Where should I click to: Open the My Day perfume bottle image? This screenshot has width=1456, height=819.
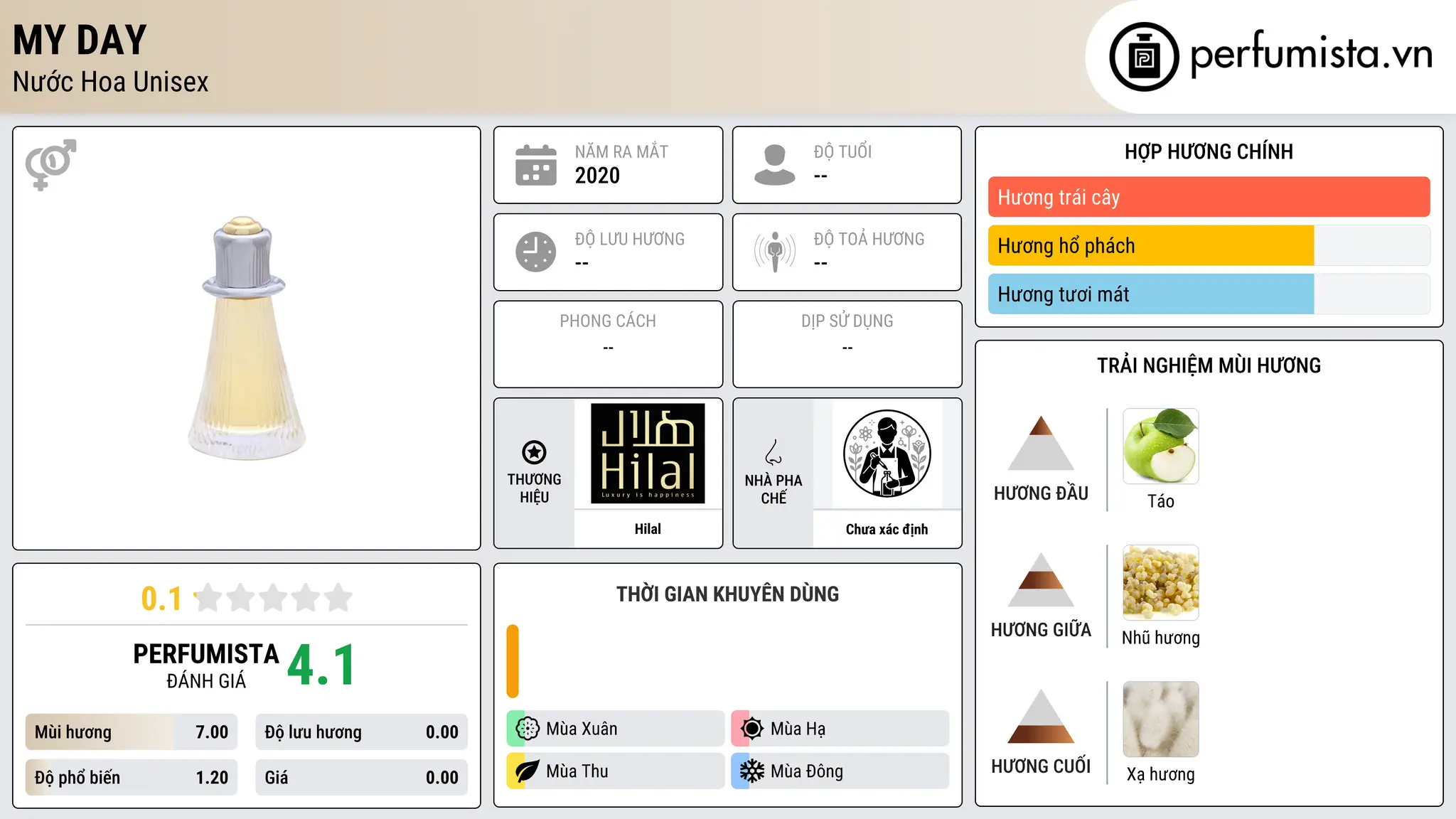[247, 338]
